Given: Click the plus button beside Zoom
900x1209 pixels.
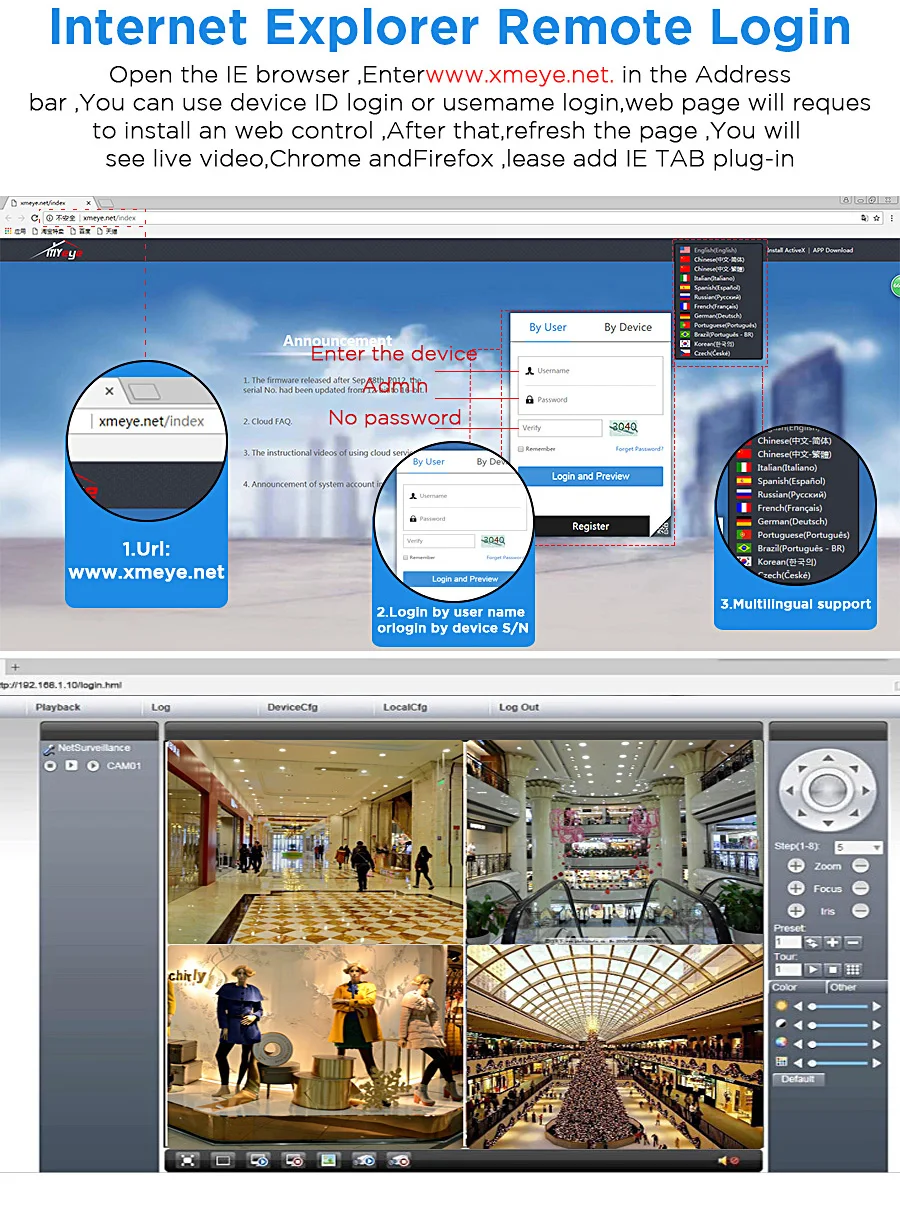Looking at the screenshot, I should click(796, 866).
